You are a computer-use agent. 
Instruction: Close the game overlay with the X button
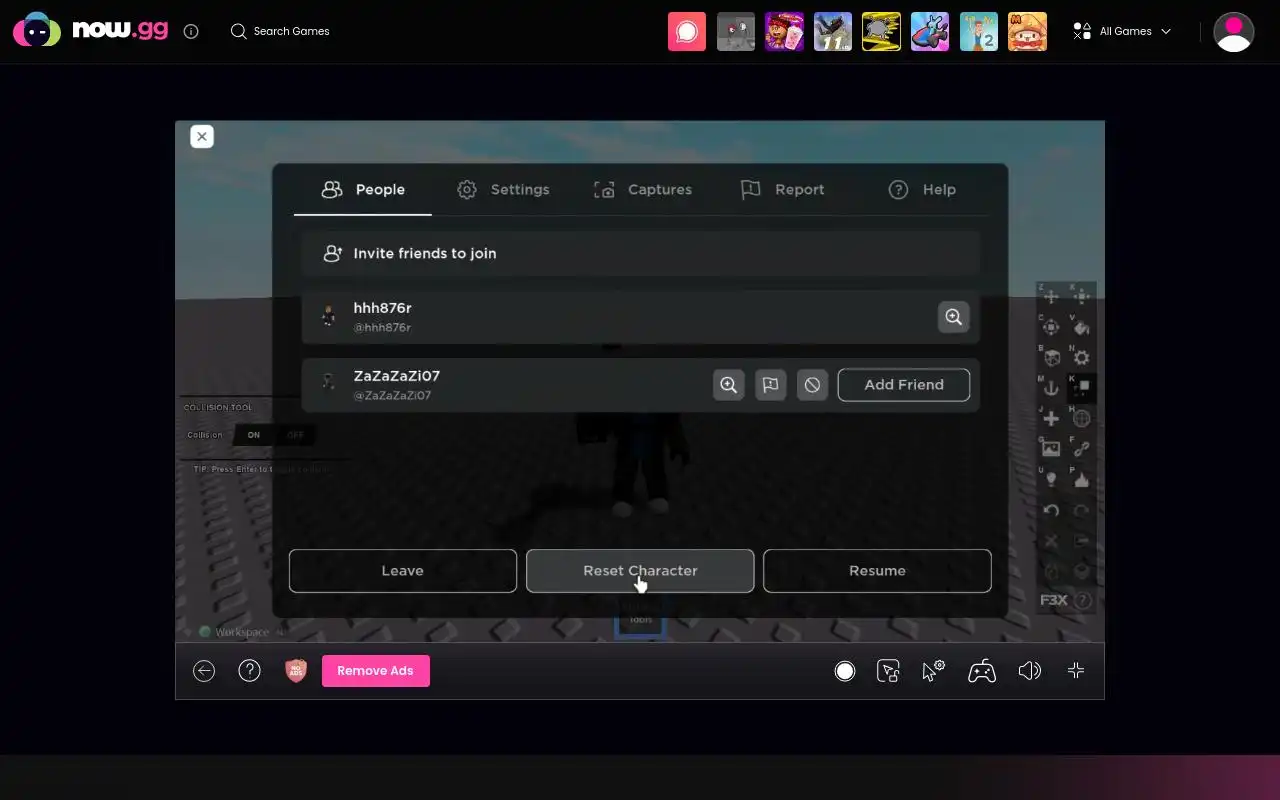click(202, 136)
